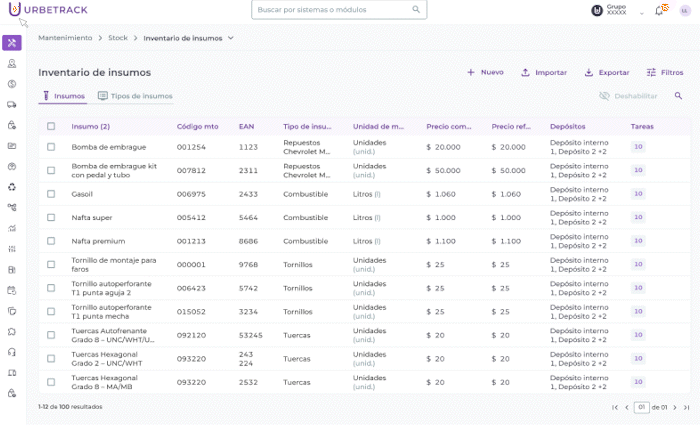Go to the next page arrow
The image size is (700, 425).
click(675, 407)
